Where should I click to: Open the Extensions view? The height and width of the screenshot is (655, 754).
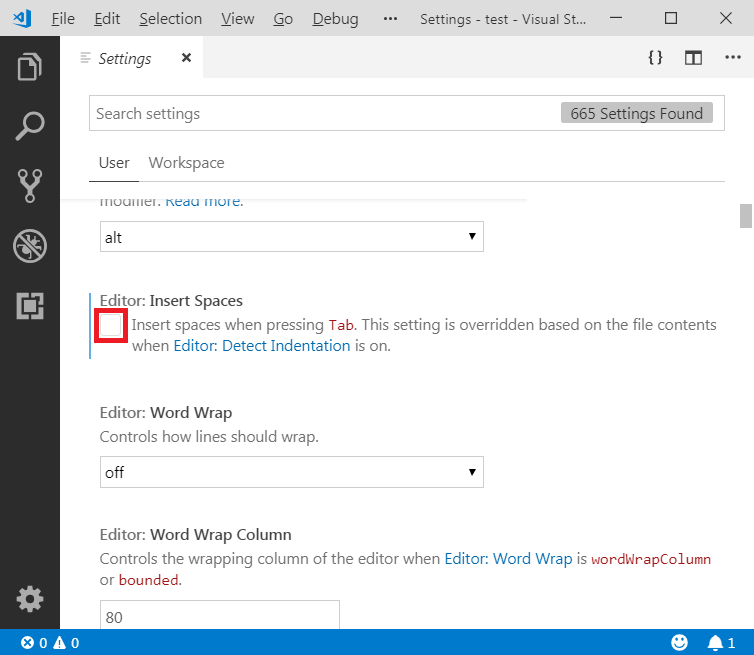pyautogui.click(x=30, y=306)
